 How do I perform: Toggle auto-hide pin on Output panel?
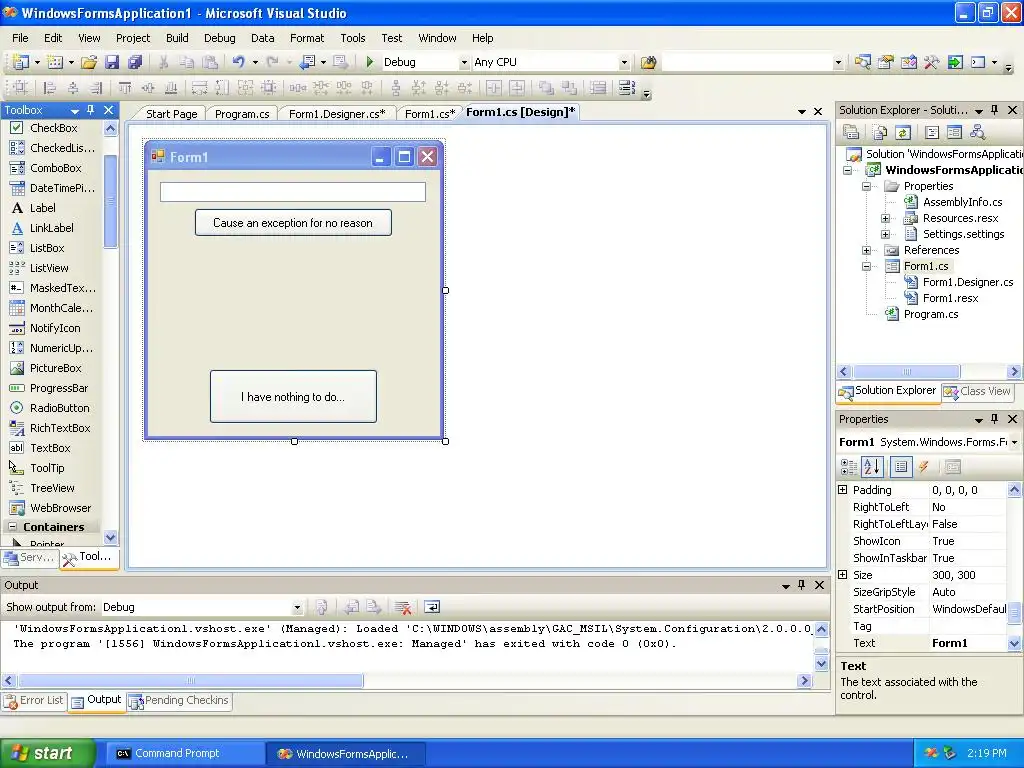click(802, 585)
